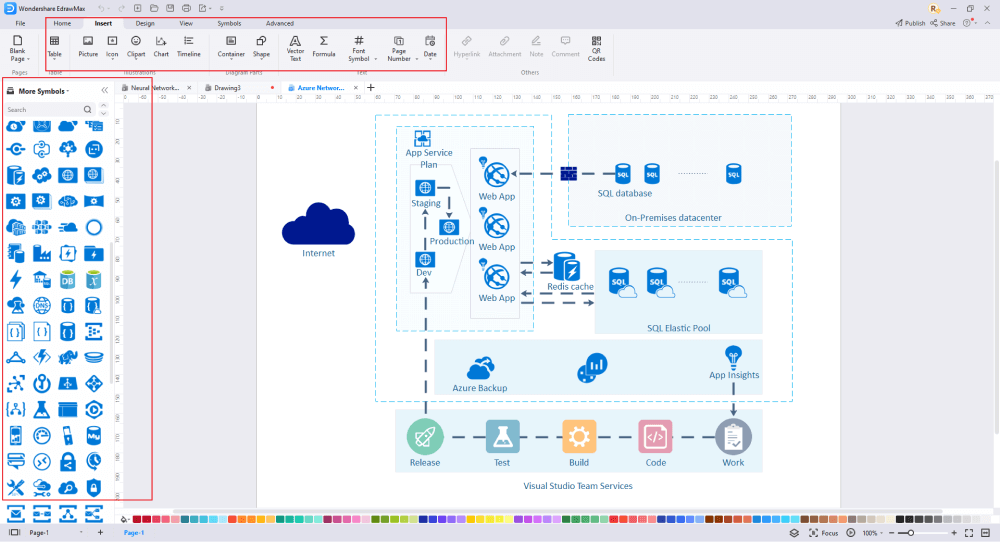Viewport: 1000px width, 542px height.
Task: Select the Page-1 sheet tab
Action: coord(134,532)
